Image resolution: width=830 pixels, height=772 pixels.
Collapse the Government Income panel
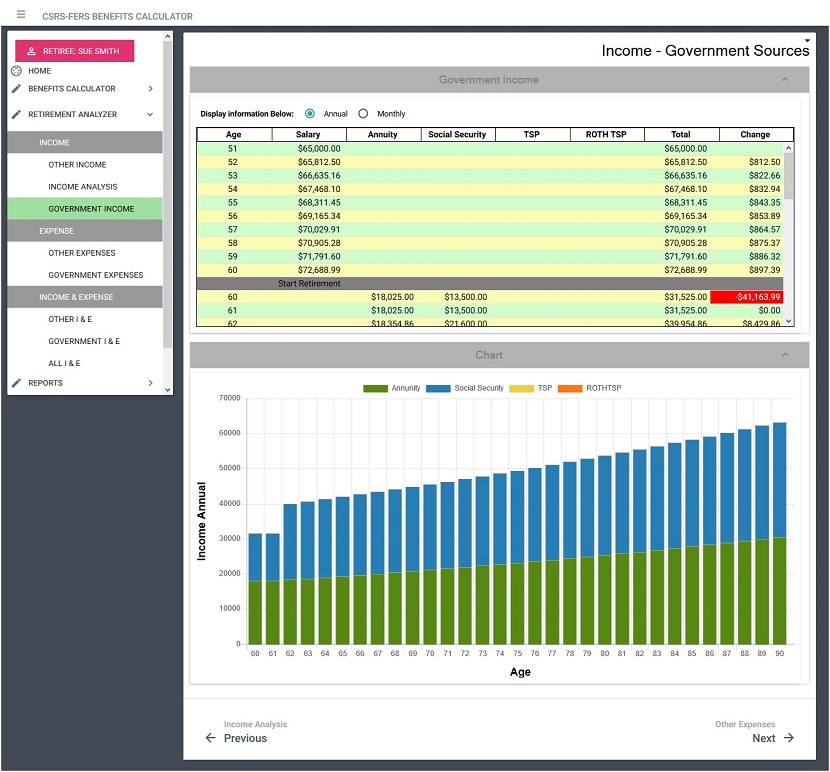(x=785, y=79)
